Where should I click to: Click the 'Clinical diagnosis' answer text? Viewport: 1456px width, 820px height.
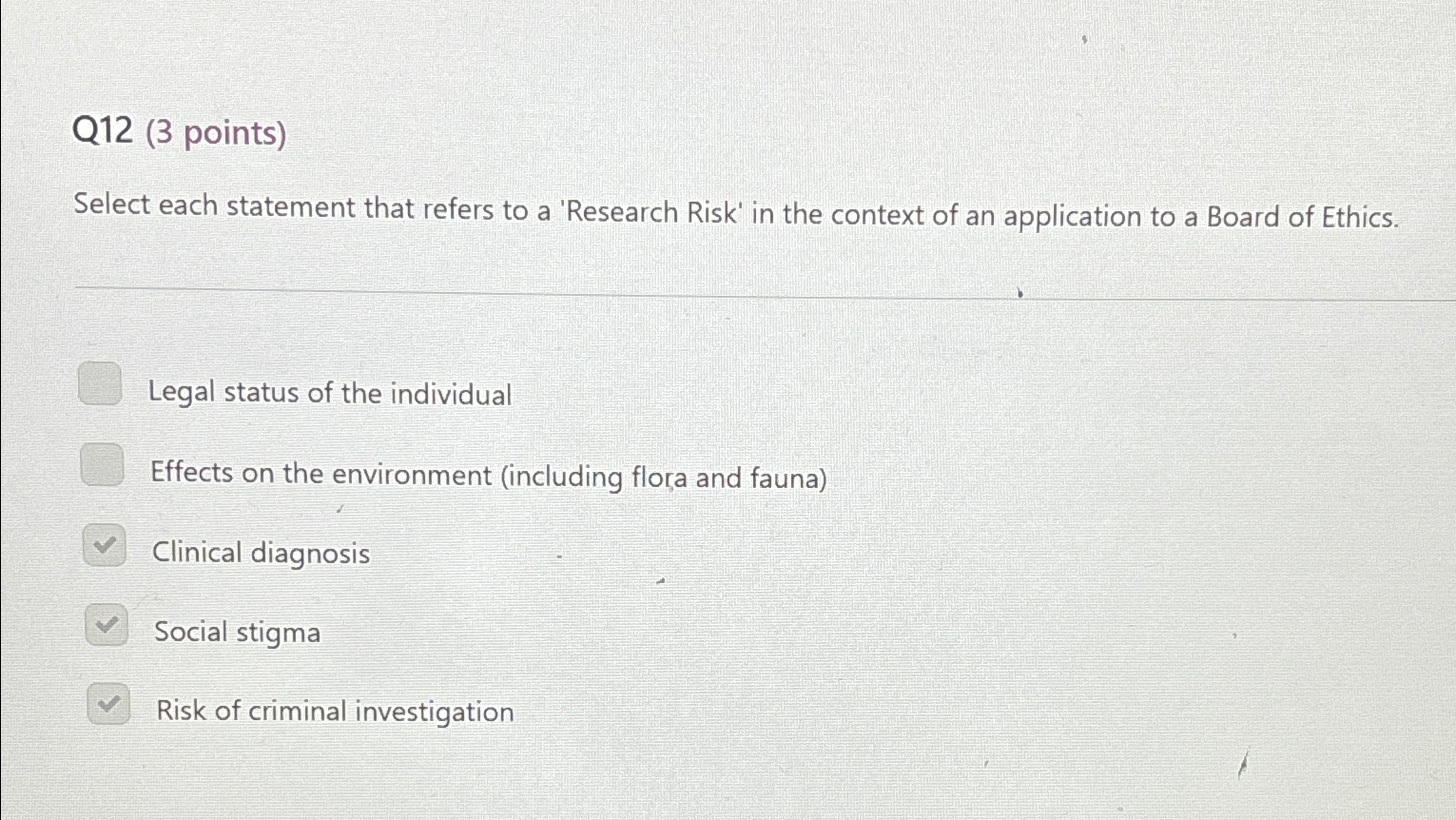point(262,553)
